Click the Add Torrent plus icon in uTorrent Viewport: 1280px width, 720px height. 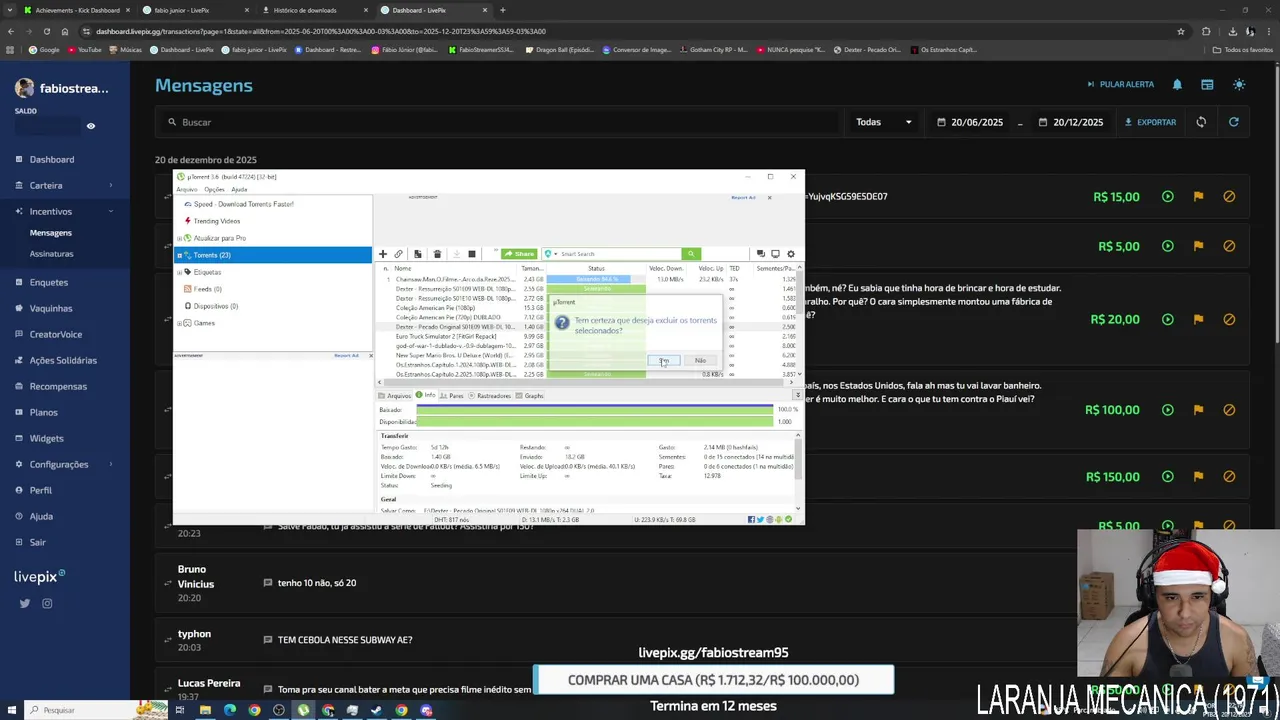tap(382, 254)
